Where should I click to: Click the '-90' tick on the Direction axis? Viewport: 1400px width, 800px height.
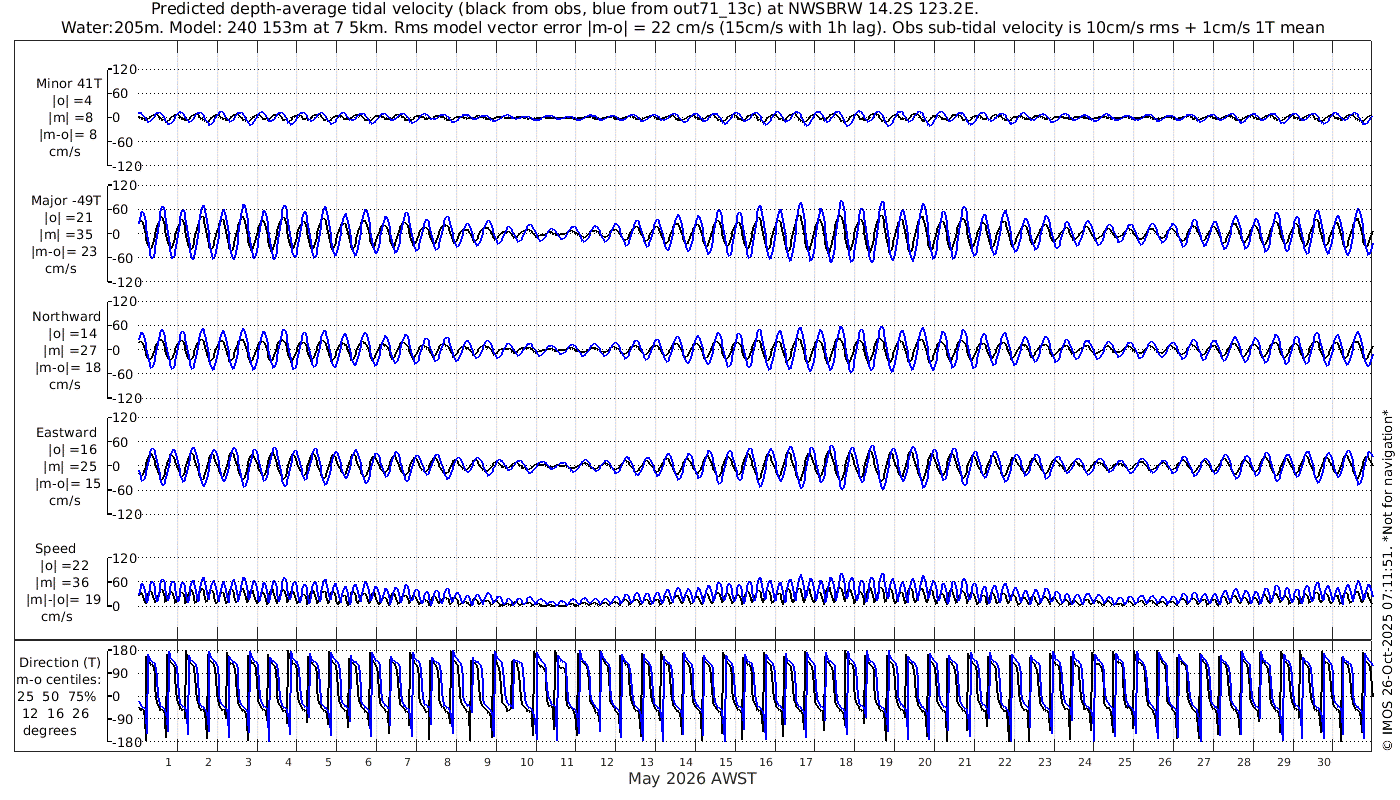[124, 720]
